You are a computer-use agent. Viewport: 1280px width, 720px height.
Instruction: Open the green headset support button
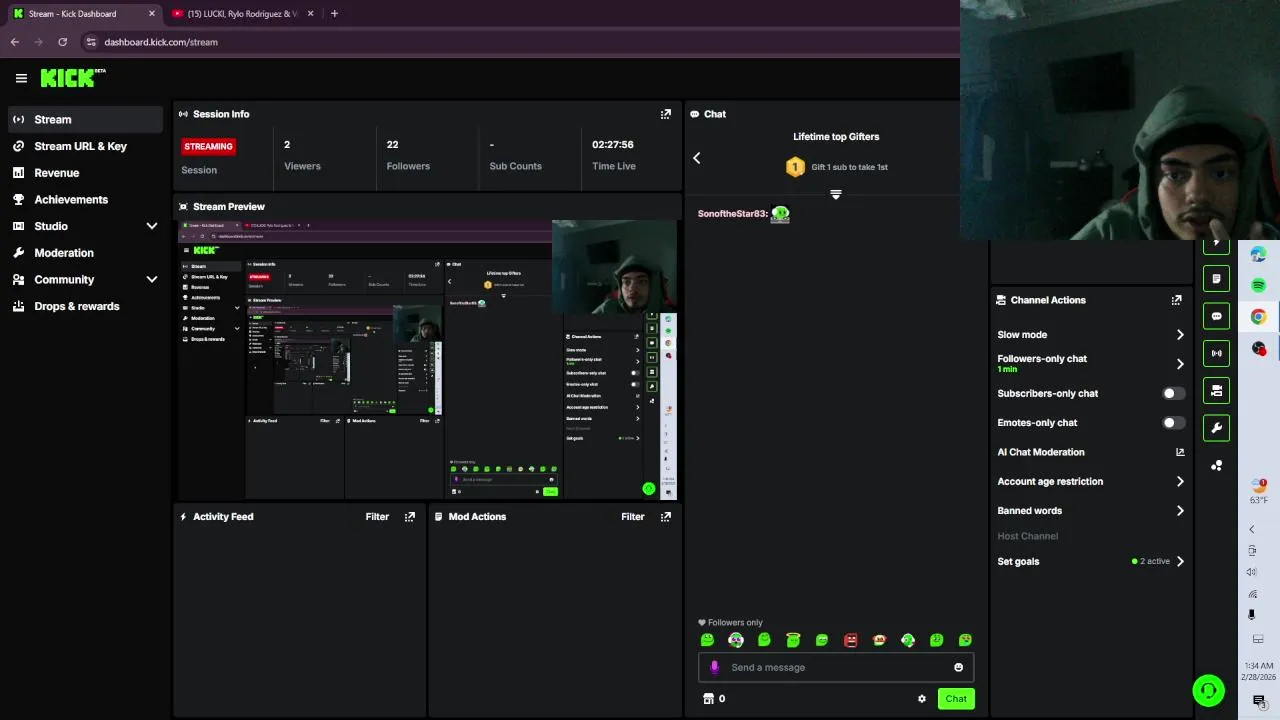(x=1208, y=690)
